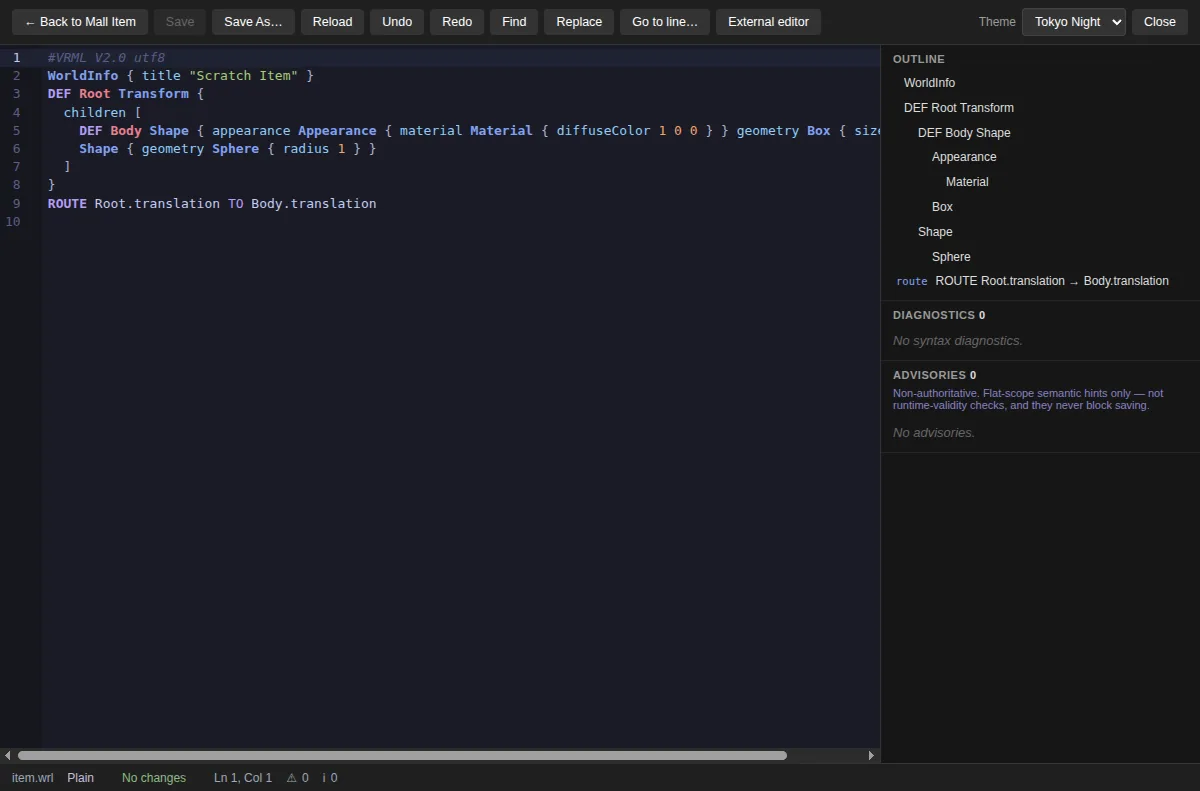Select DEF Root Transform in outline
The width and height of the screenshot is (1200, 791).
coord(958,108)
